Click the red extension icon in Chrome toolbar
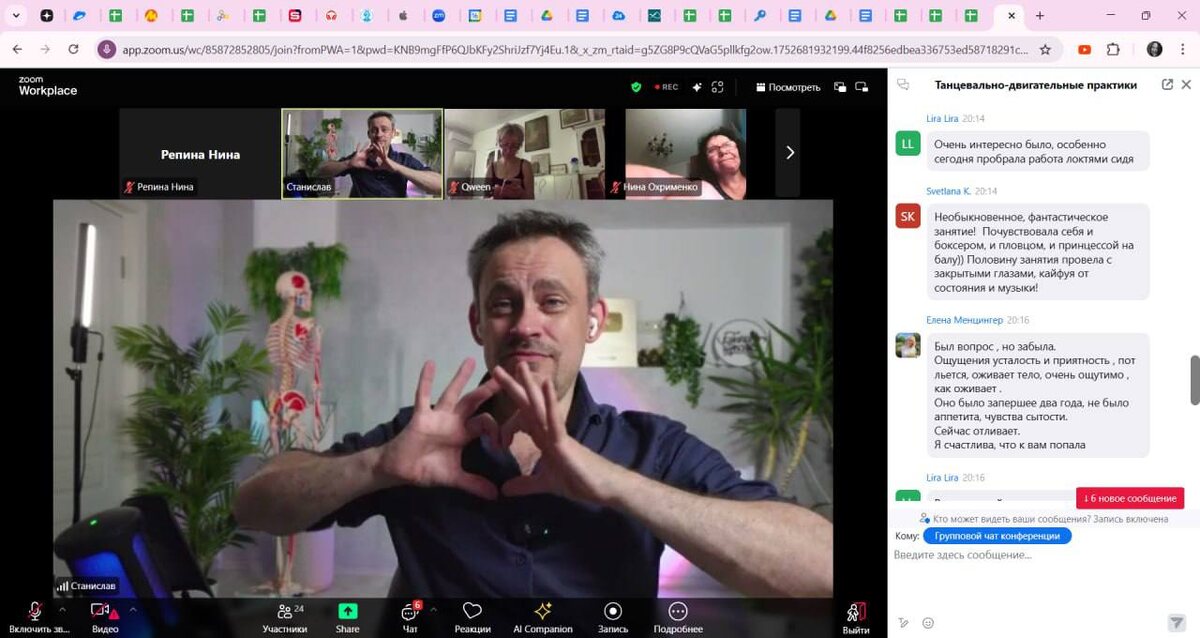Image resolution: width=1200 pixels, height=638 pixels. 1084,49
